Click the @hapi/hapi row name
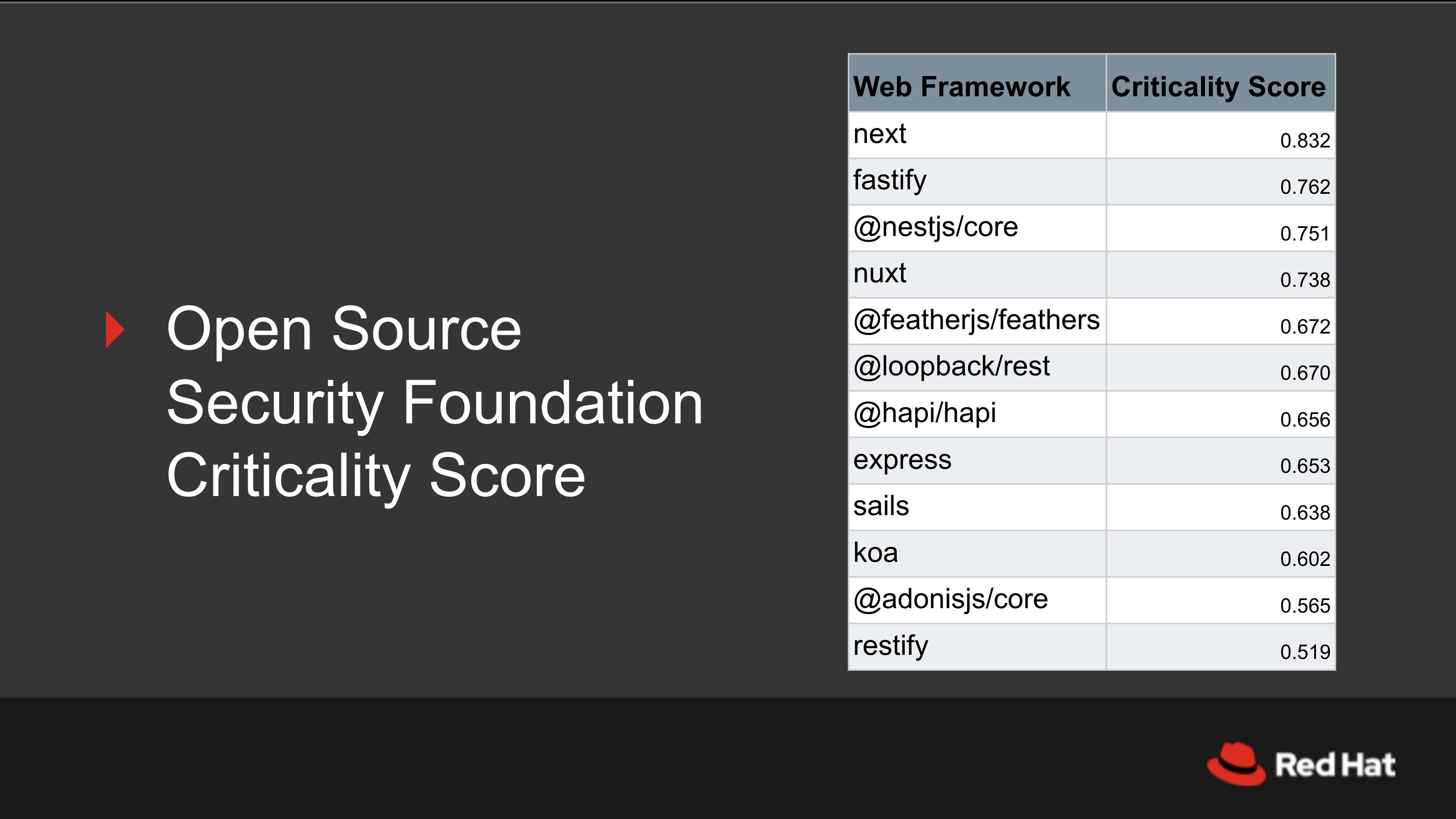Image resolution: width=1456 pixels, height=819 pixels. 925,413
